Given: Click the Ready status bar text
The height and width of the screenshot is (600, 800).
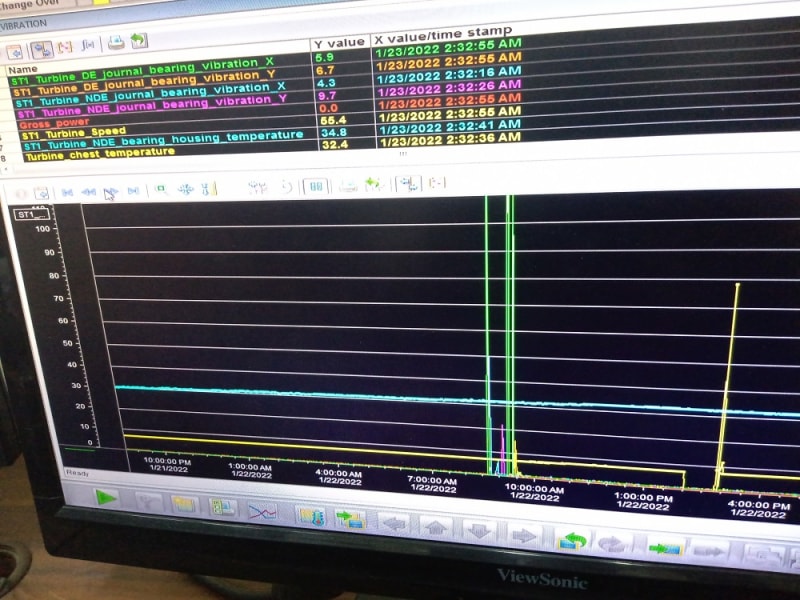Looking at the screenshot, I should [78, 473].
